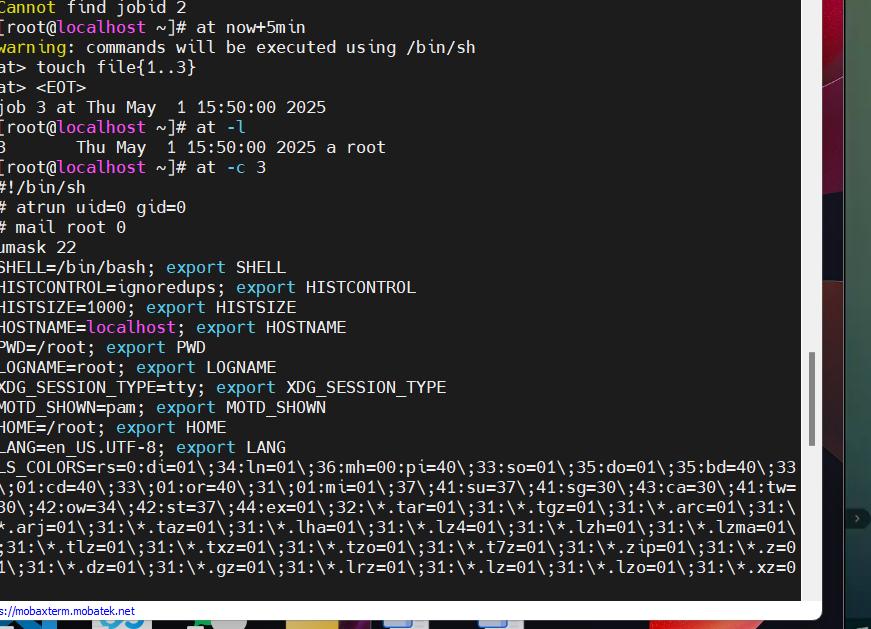Open the mobaxterm.mobatek.net link

tap(67, 611)
